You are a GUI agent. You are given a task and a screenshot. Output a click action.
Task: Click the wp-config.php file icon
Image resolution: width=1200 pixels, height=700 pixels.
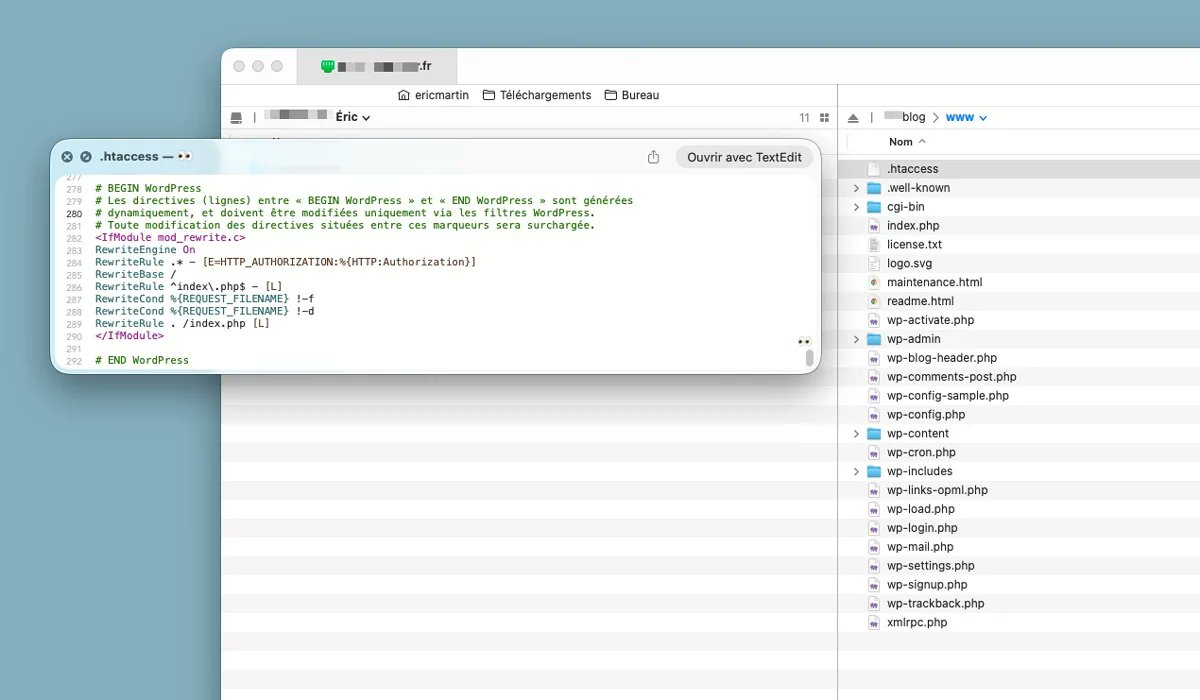pyautogui.click(x=874, y=414)
